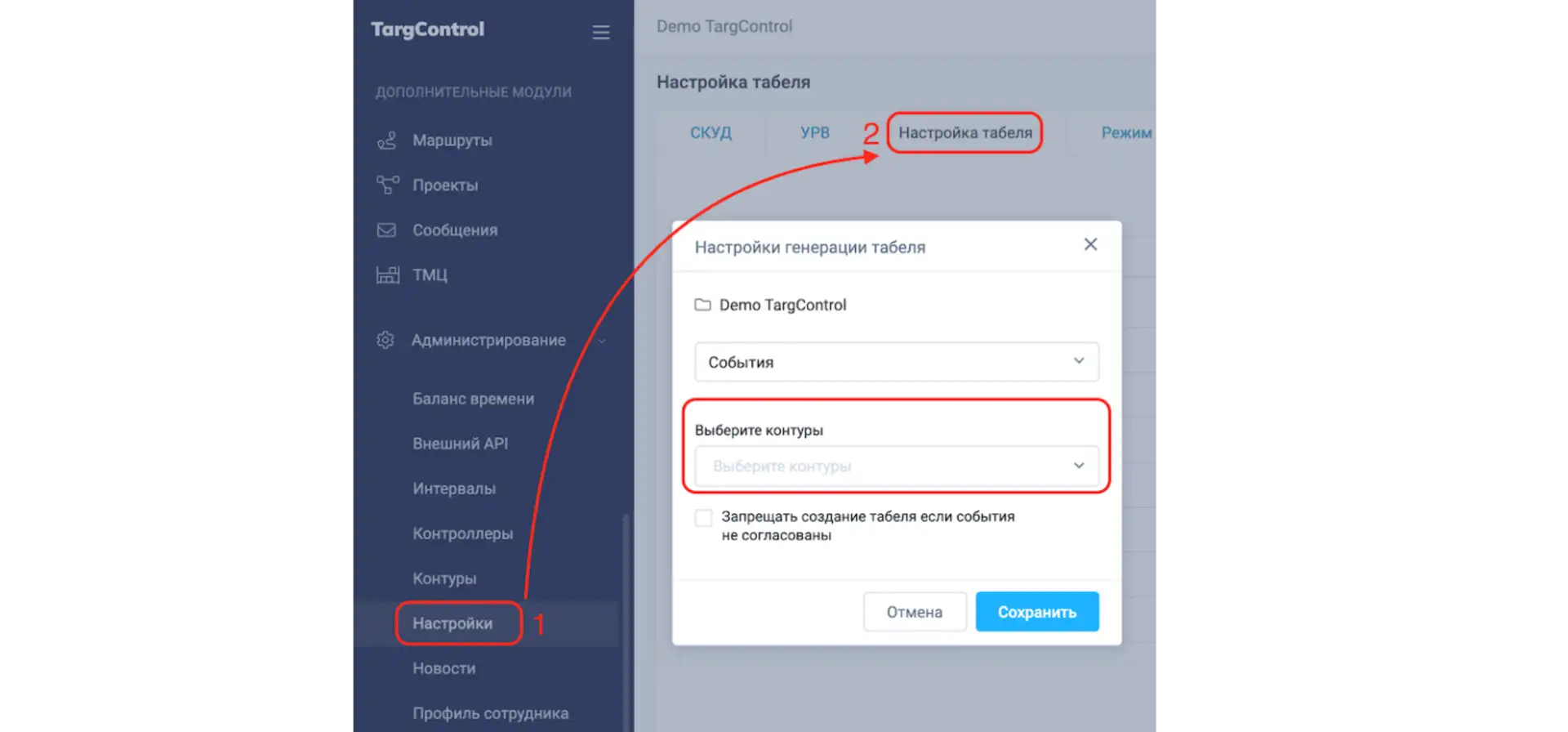Open Внешний API from the sidebar
Screen dimensions: 1568x732
[x=461, y=443]
